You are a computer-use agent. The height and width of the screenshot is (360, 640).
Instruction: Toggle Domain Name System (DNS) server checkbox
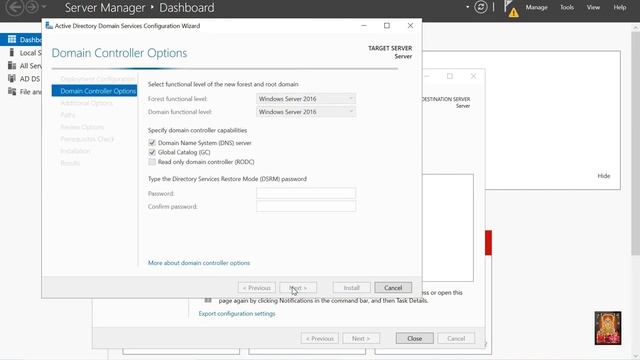(x=152, y=142)
